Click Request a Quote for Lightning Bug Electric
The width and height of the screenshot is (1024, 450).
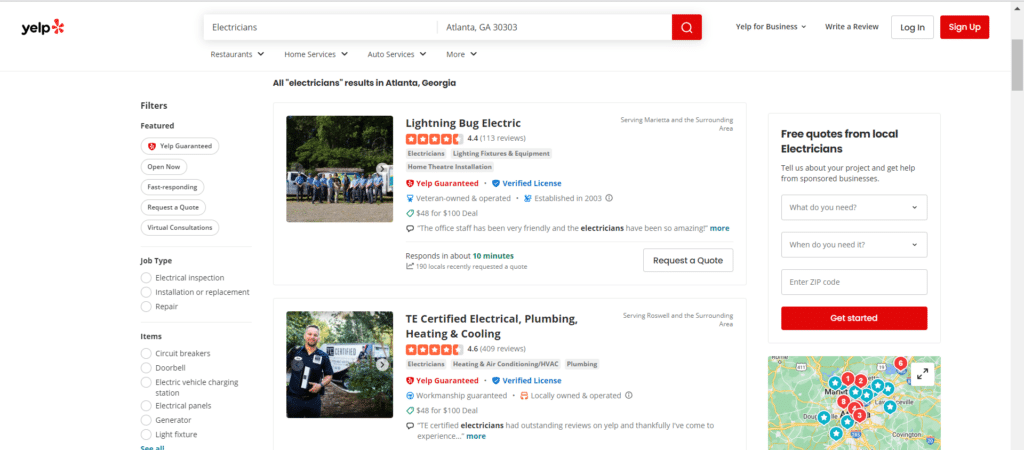coord(688,260)
